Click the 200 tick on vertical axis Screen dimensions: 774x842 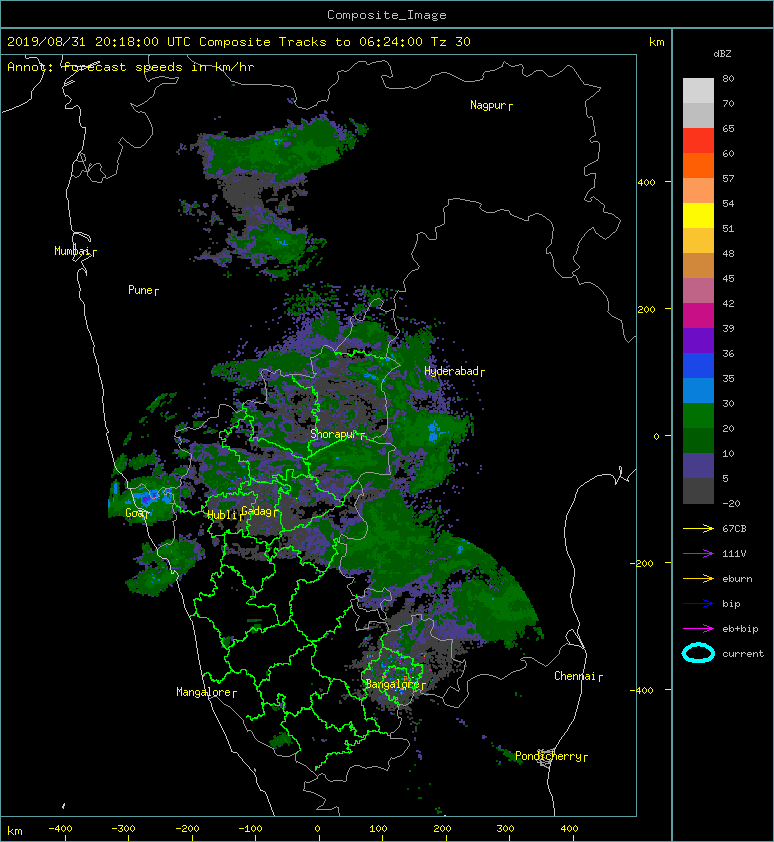pos(646,309)
